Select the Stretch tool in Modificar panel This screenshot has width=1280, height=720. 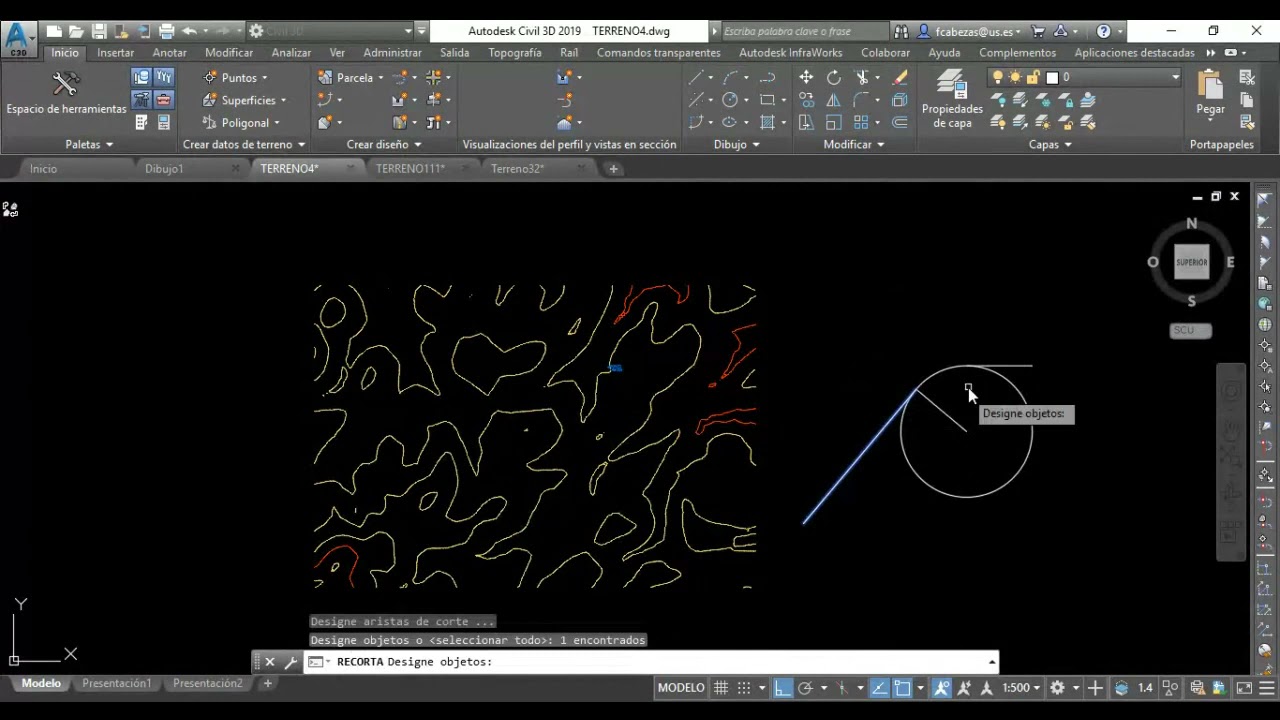(x=806, y=123)
